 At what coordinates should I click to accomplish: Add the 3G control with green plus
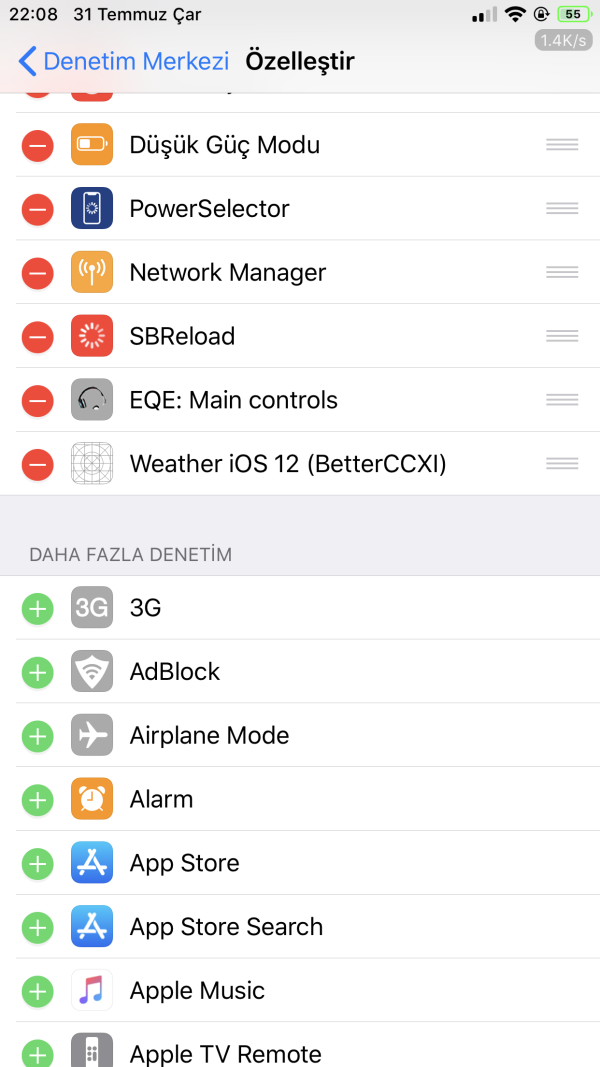pyautogui.click(x=37, y=608)
